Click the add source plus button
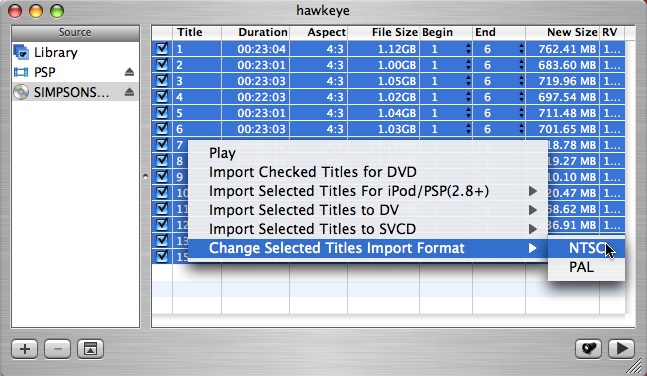Image resolution: width=647 pixels, height=376 pixels. point(25,349)
